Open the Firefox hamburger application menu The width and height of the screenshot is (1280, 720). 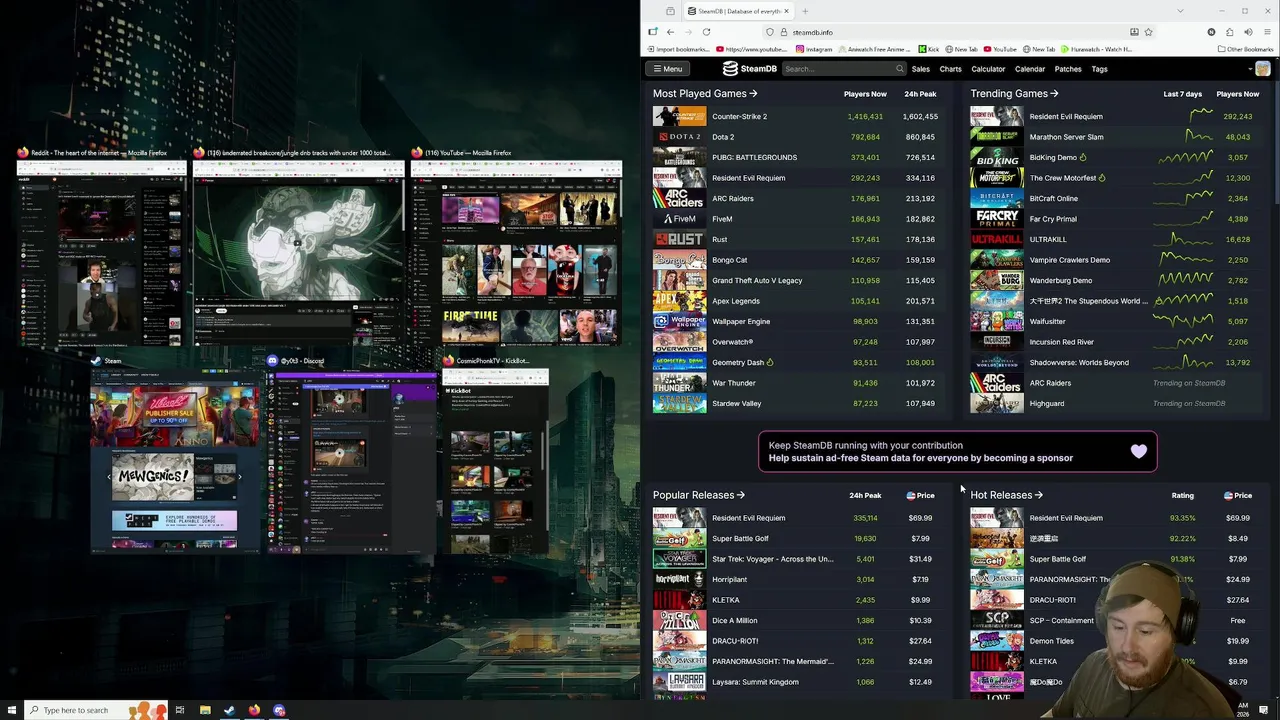[x=1267, y=32]
